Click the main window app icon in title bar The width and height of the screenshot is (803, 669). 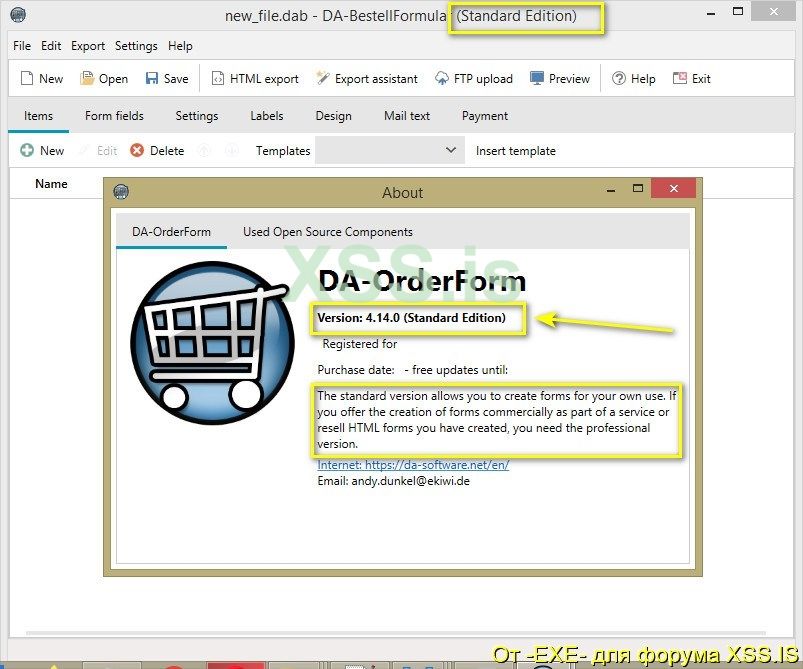pyautogui.click(x=18, y=15)
